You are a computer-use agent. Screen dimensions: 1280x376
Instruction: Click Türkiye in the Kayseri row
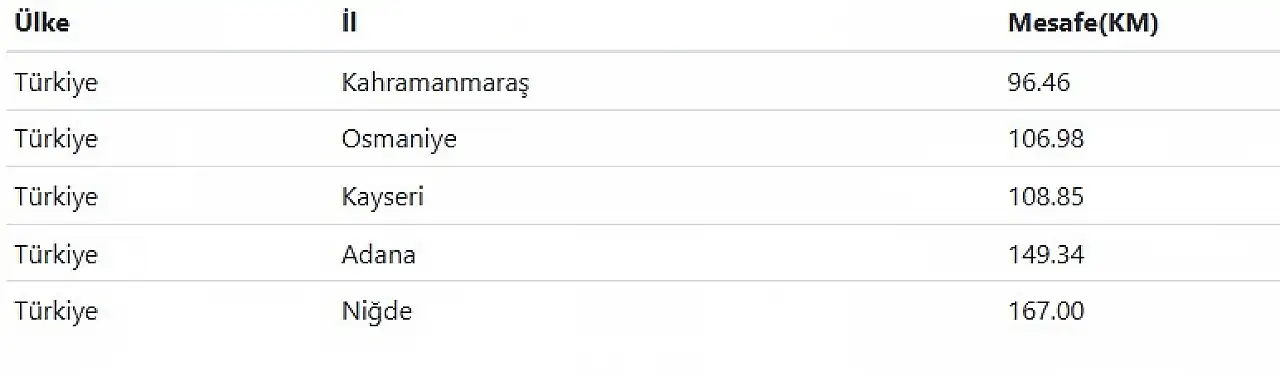click(56, 197)
